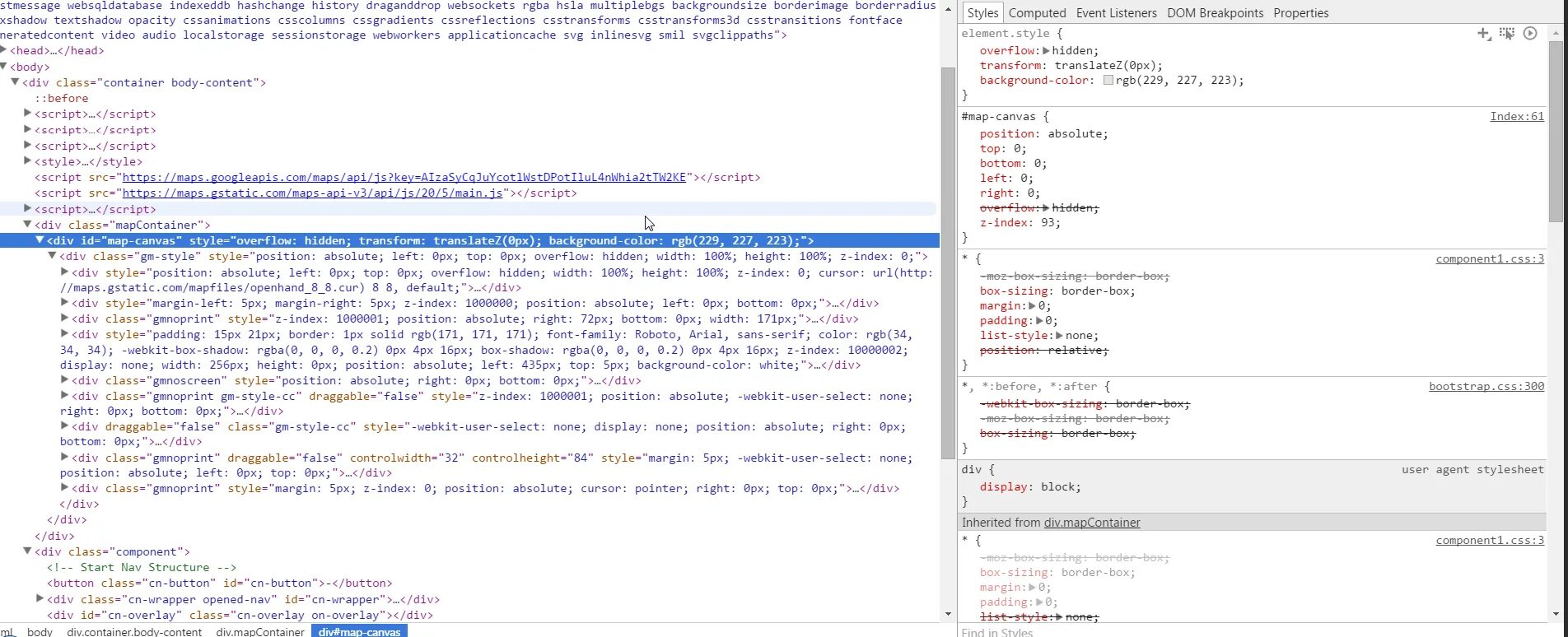Click the element.style selector text
This screenshot has height=637, width=1568.
point(1006,34)
